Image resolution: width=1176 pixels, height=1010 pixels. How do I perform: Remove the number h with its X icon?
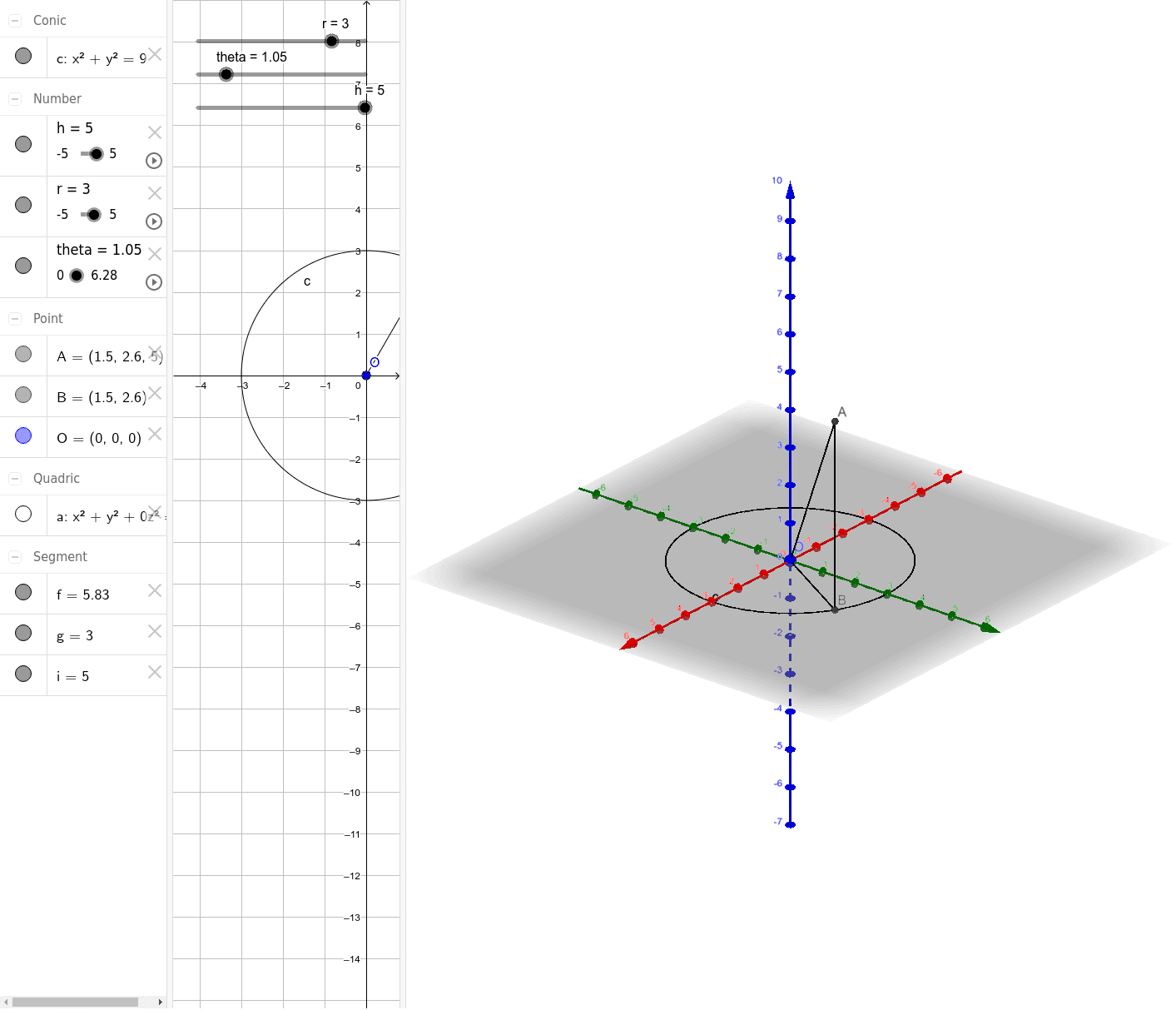click(154, 132)
